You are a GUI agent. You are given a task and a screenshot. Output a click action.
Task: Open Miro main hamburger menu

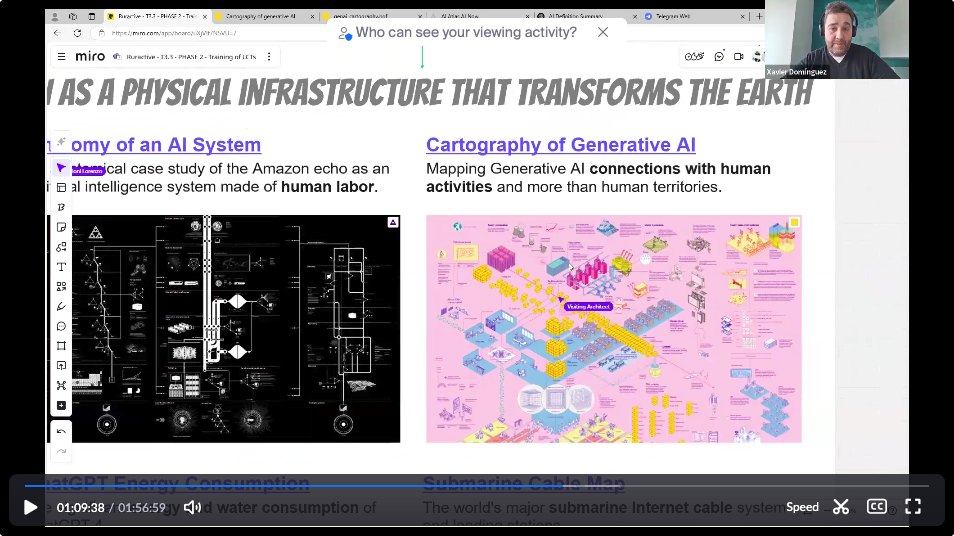pyautogui.click(x=61, y=57)
